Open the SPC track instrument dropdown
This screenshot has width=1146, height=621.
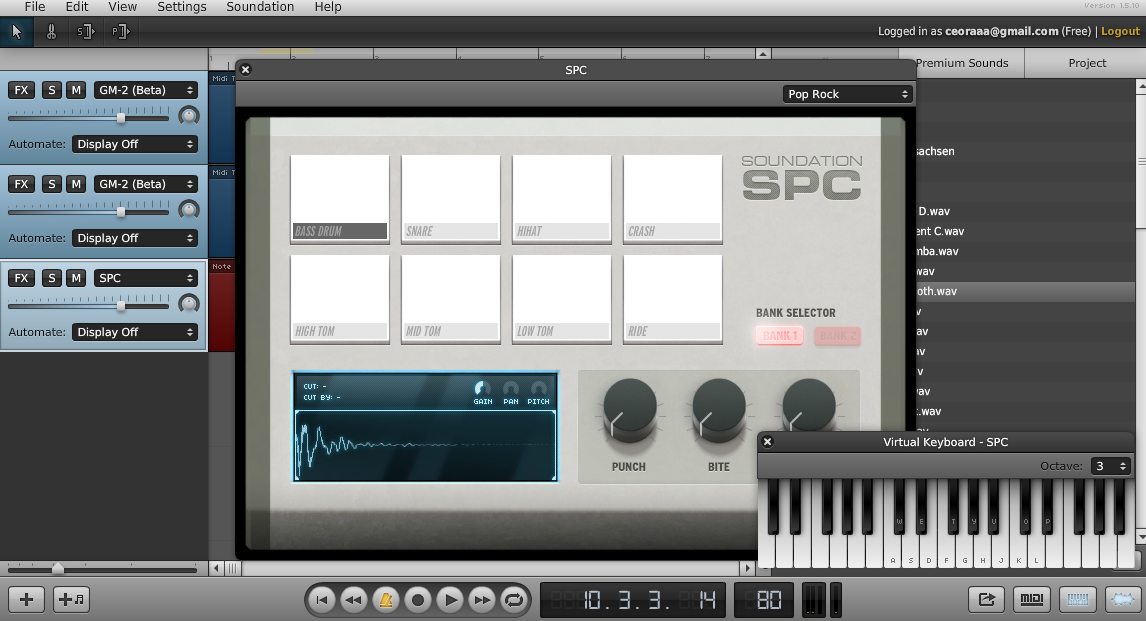[x=145, y=278]
